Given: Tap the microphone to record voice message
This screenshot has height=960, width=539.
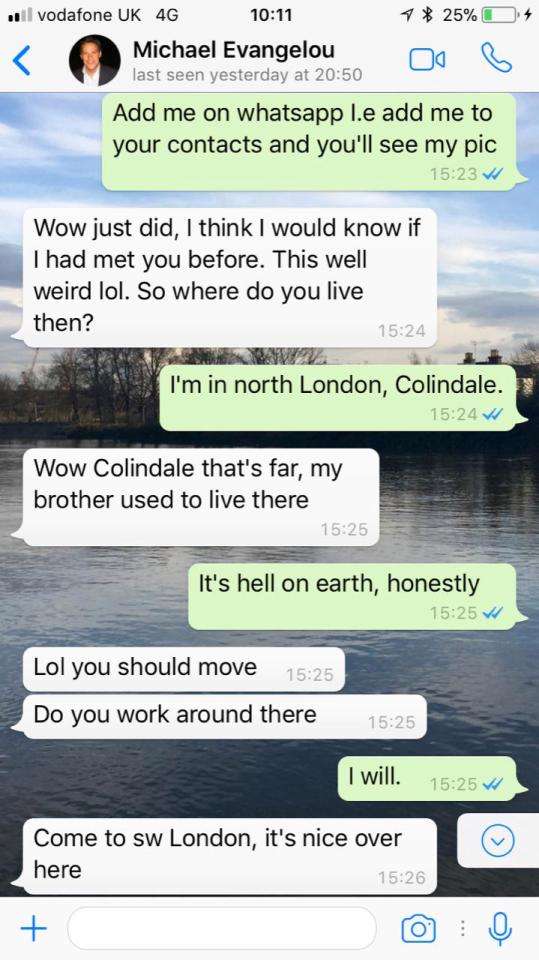Looking at the screenshot, I should [500, 929].
